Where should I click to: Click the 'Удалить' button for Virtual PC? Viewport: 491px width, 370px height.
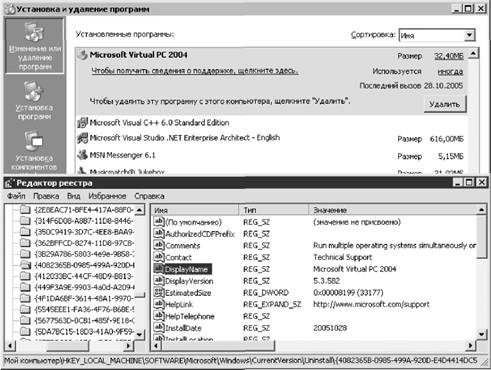[x=445, y=104]
